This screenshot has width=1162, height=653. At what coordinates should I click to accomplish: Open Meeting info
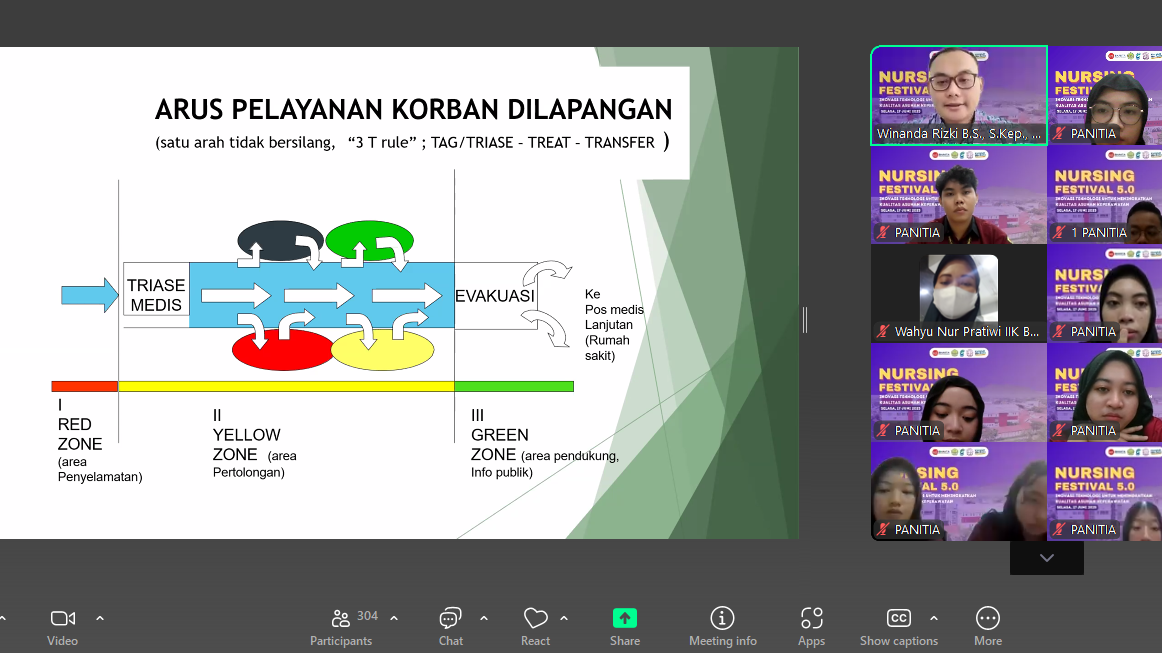pyautogui.click(x=722, y=627)
